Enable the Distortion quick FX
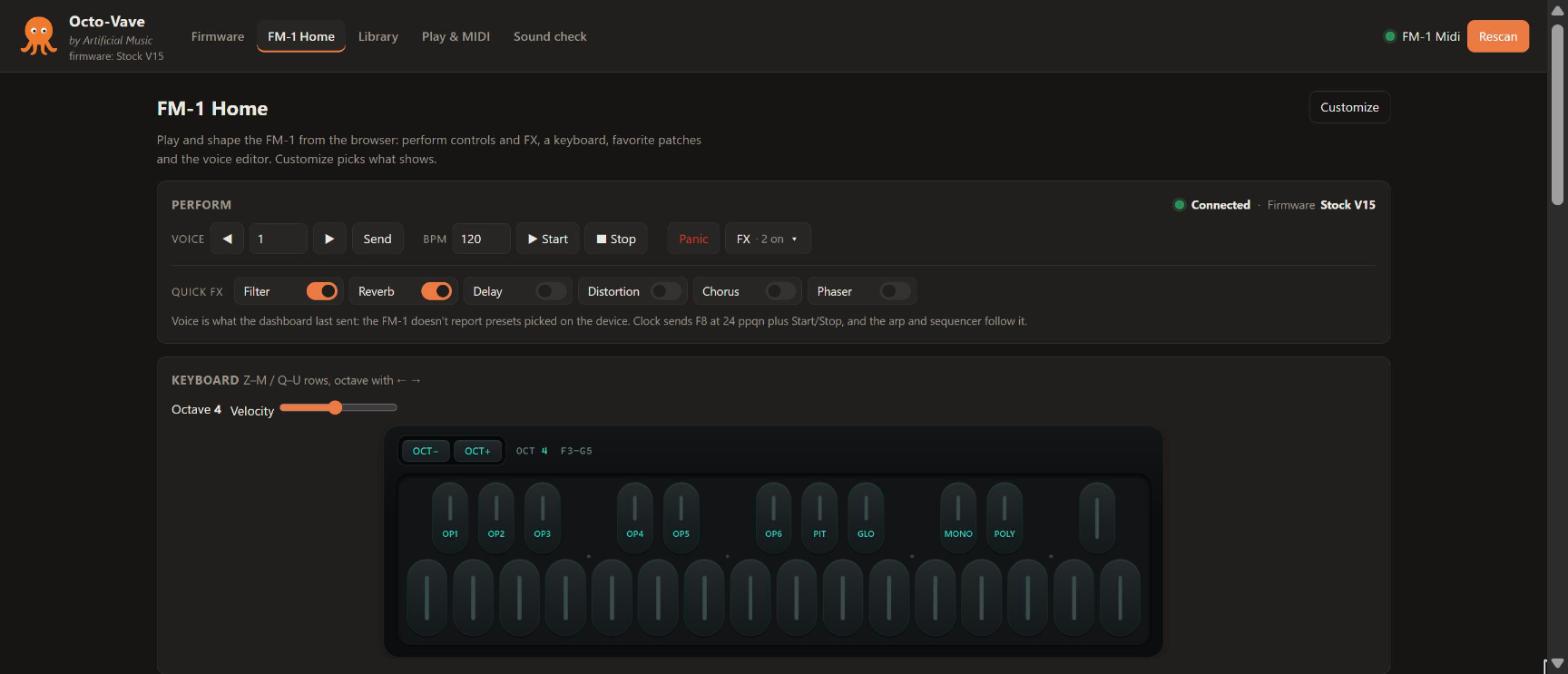The width and height of the screenshot is (1568, 674). point(666,291)
